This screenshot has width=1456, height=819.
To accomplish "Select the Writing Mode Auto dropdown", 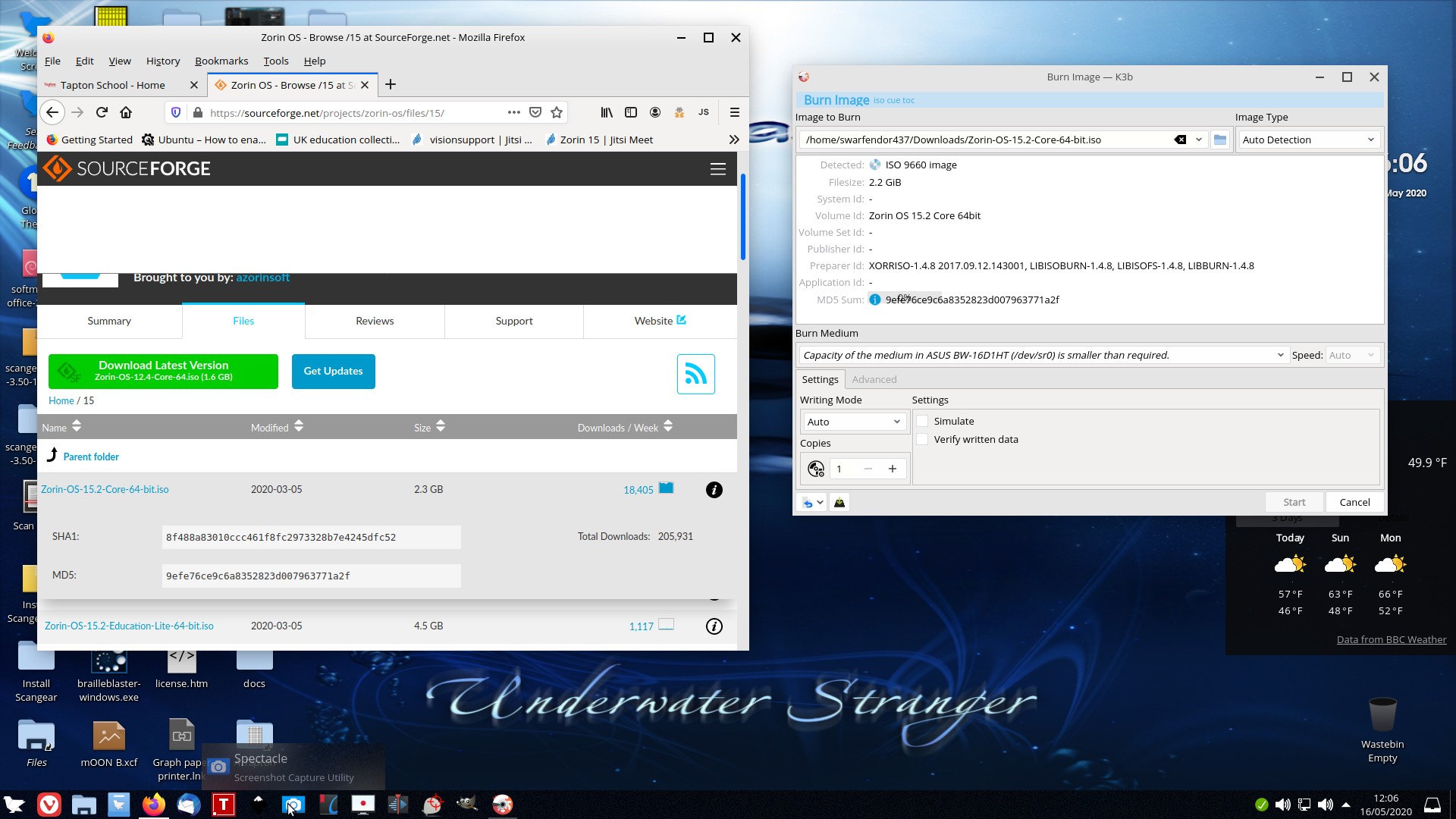I will pos(853,421).
